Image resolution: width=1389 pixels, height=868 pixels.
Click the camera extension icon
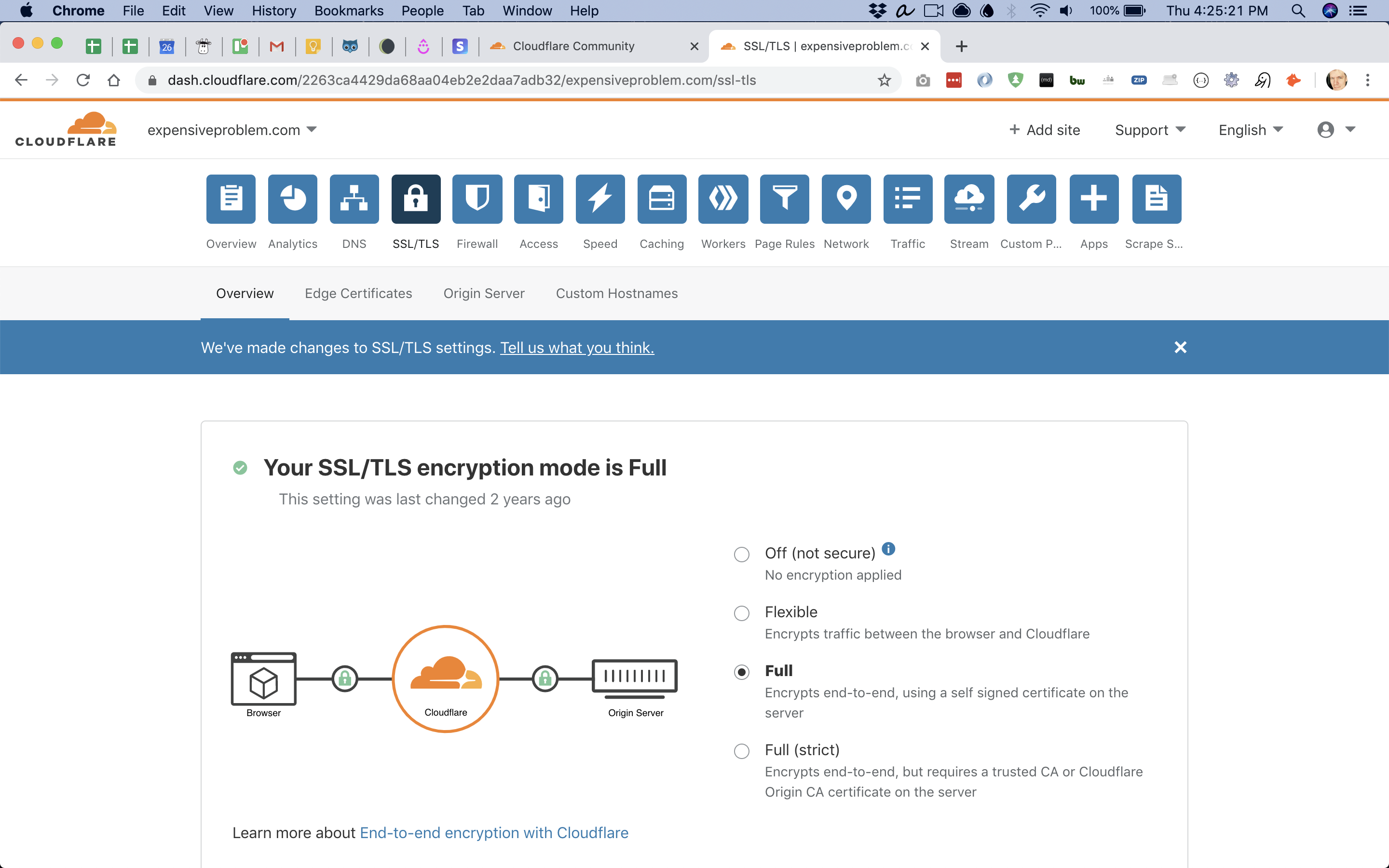point(923,81)
